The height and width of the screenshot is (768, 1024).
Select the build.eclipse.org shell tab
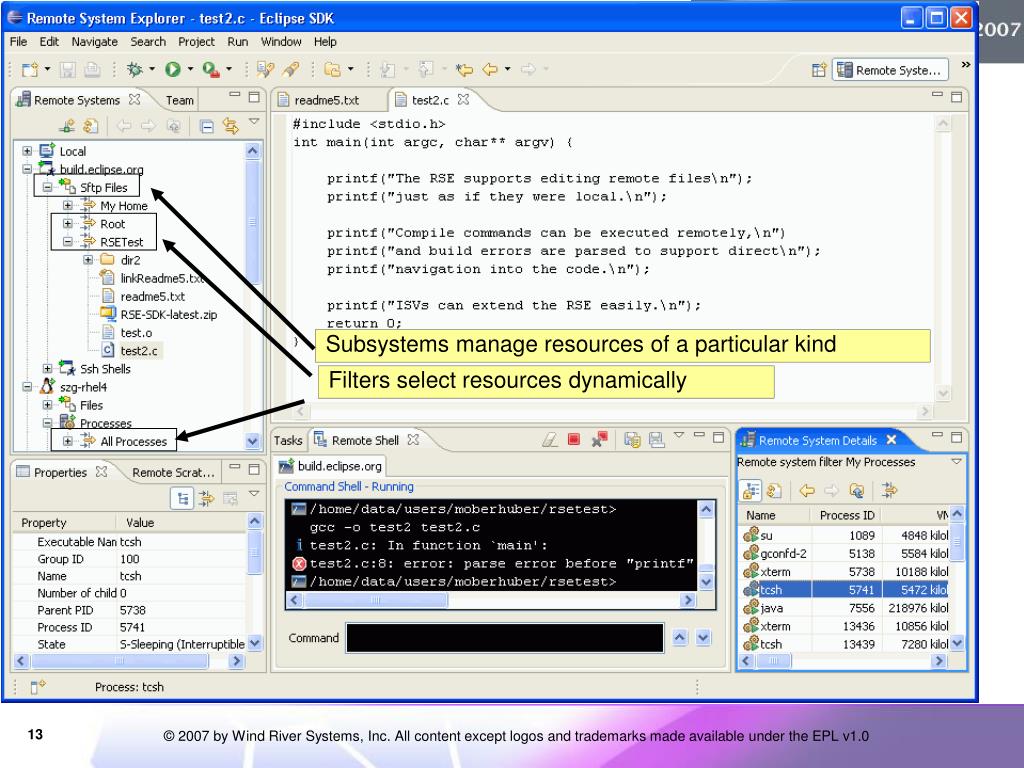[331, 466]
